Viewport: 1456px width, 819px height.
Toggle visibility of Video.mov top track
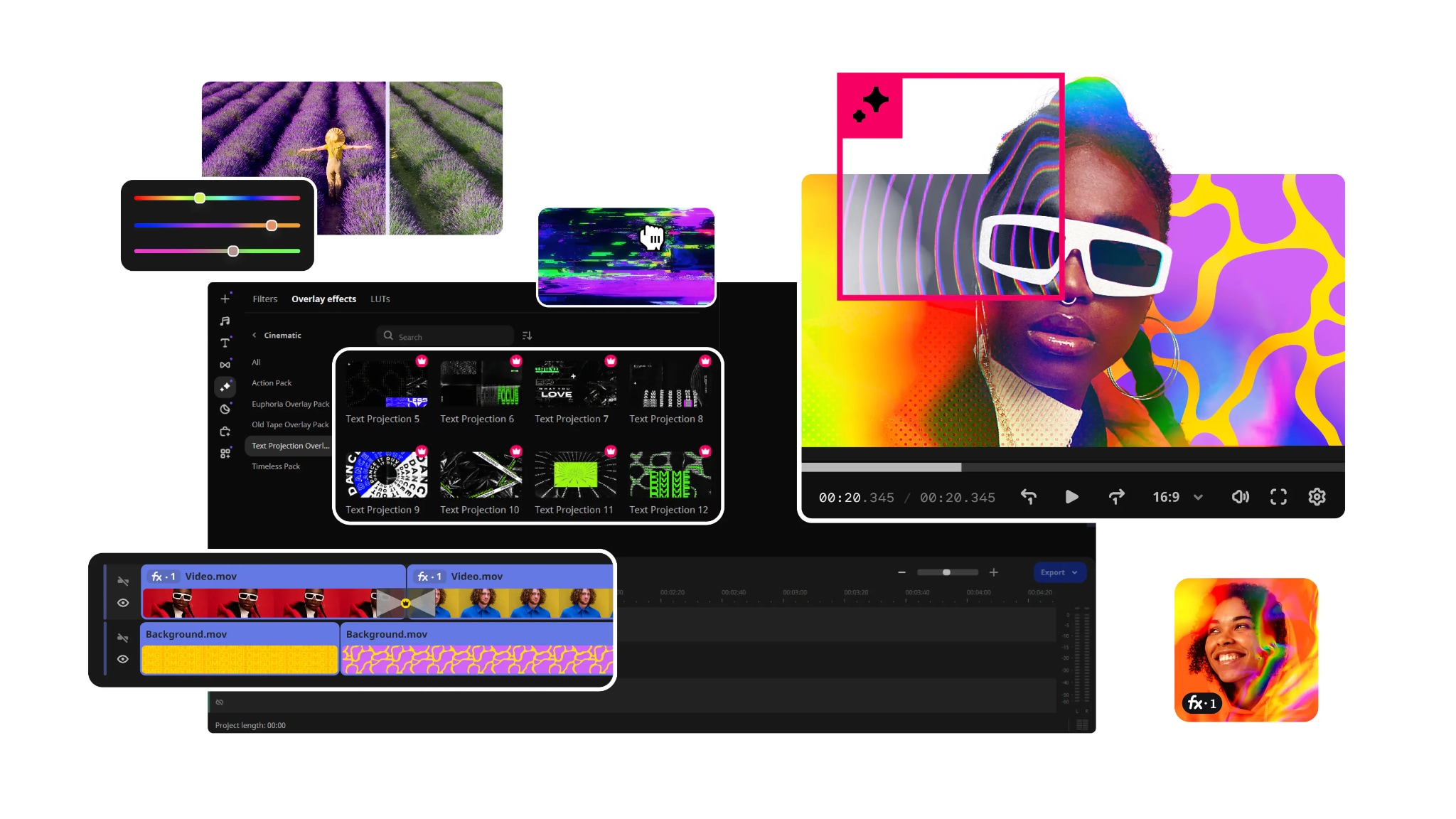122,602
